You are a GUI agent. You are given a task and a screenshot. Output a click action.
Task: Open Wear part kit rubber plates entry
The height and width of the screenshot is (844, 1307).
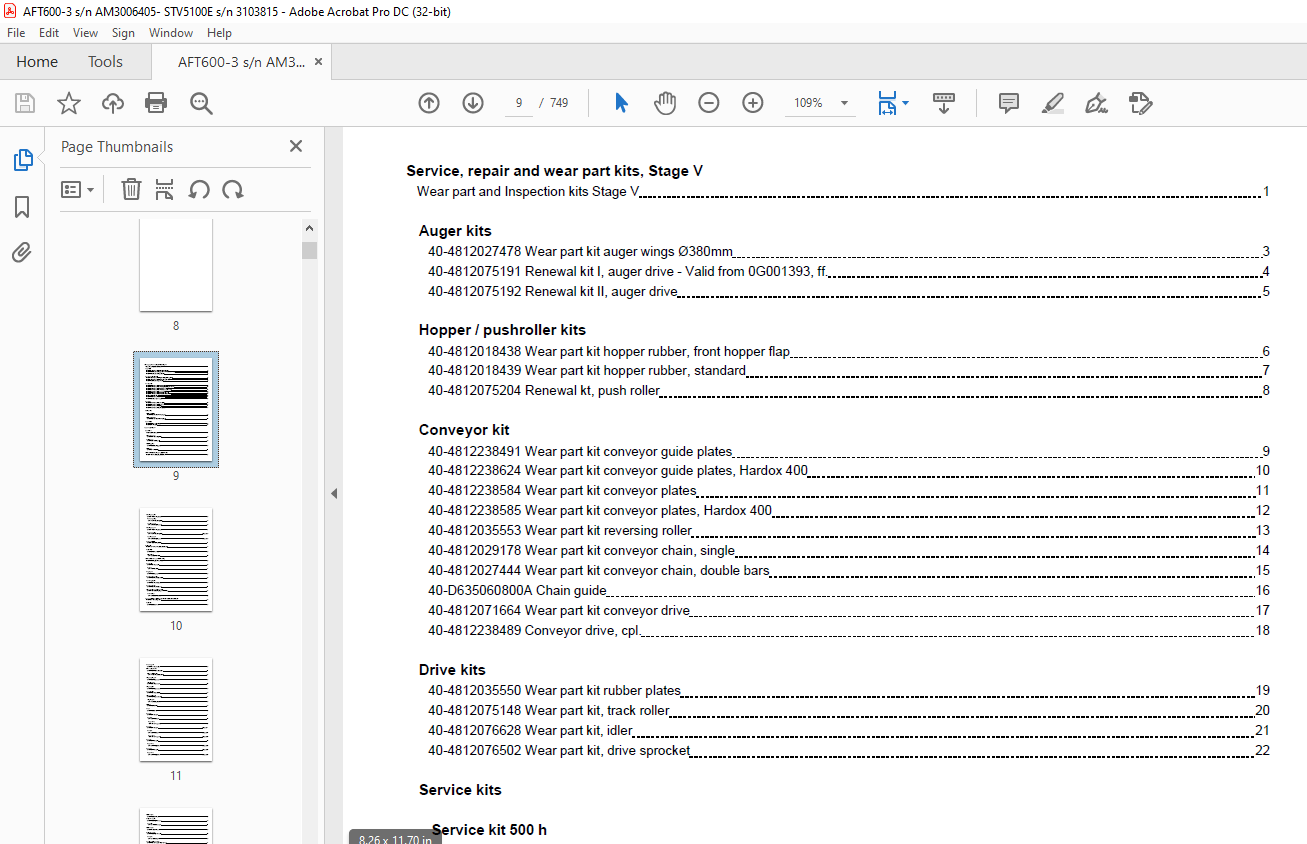848,691
